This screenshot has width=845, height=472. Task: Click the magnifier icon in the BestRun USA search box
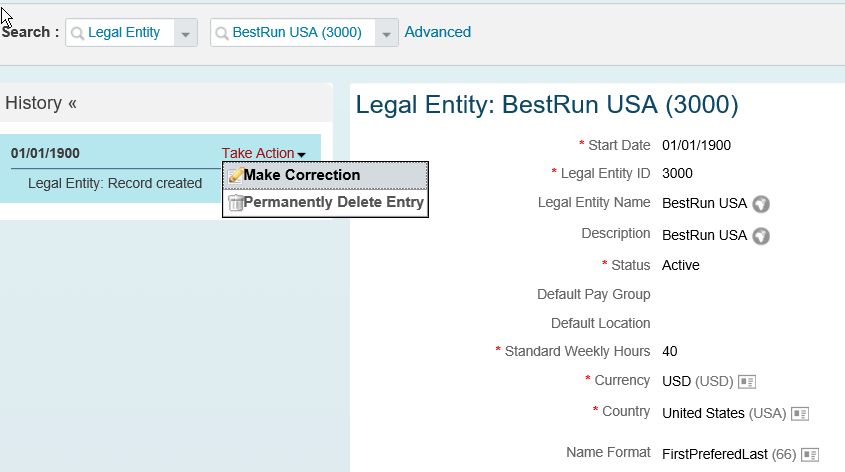point(222,33)
